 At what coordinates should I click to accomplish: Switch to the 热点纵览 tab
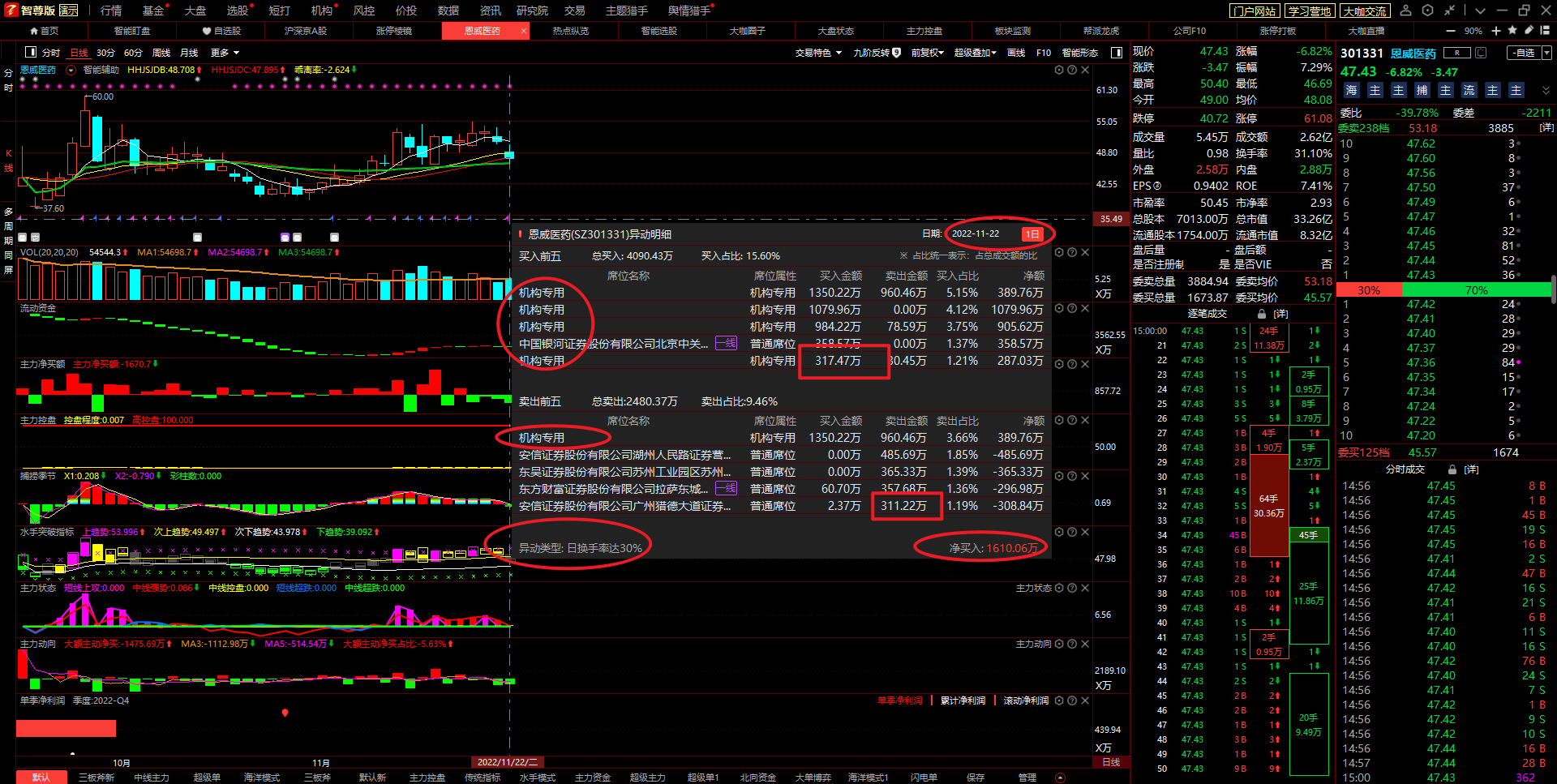[570, 31]
